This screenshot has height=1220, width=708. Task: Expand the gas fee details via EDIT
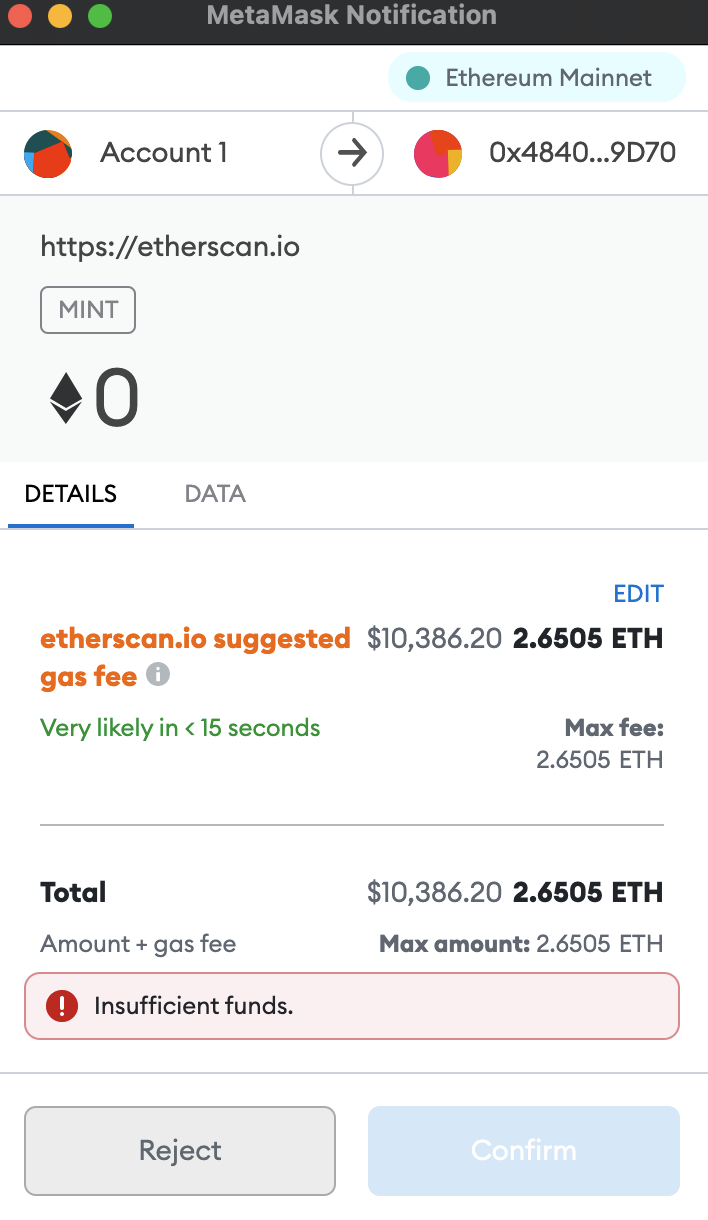pos(638,593)
